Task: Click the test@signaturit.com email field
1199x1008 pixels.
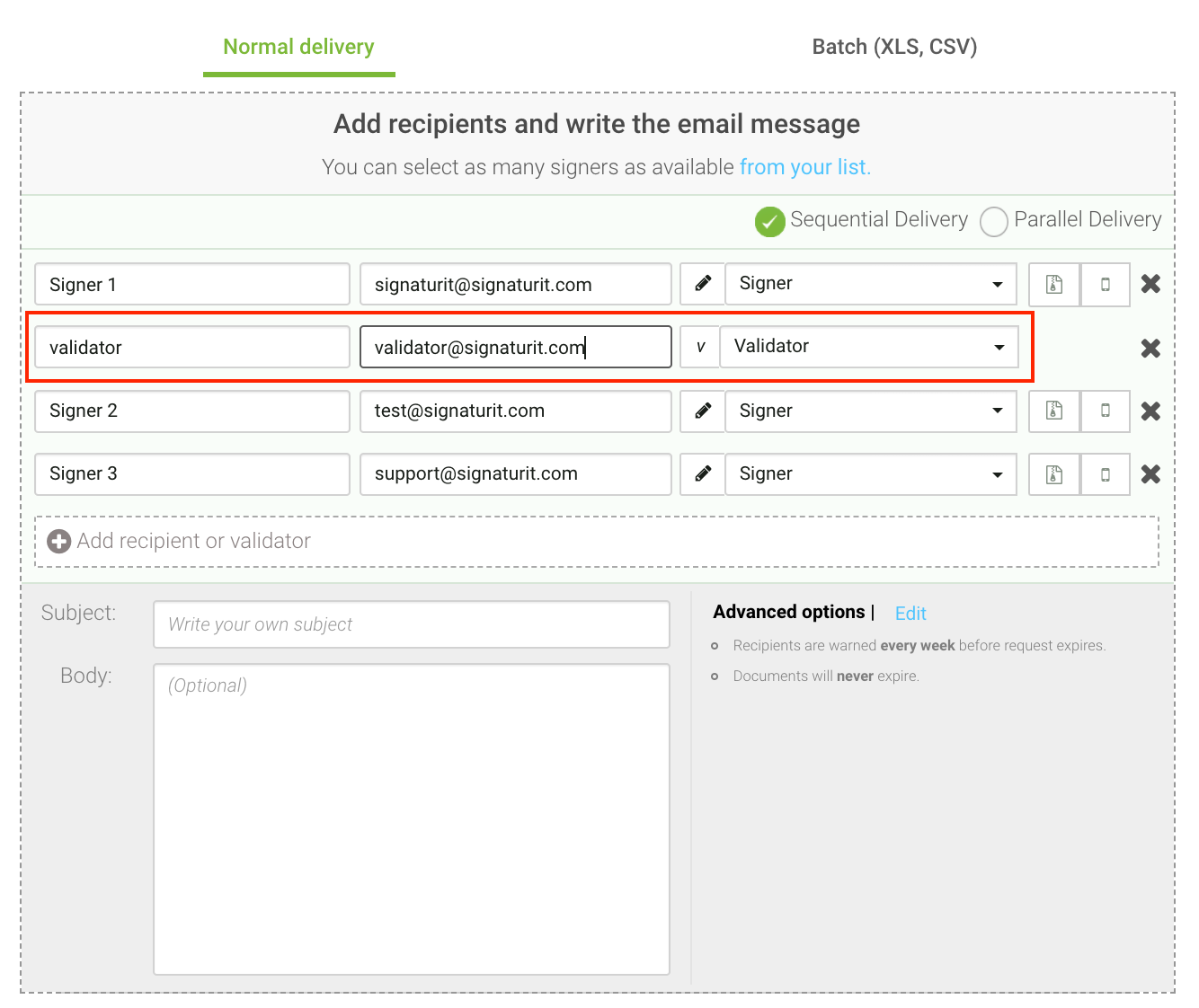Action: (516, 411)
